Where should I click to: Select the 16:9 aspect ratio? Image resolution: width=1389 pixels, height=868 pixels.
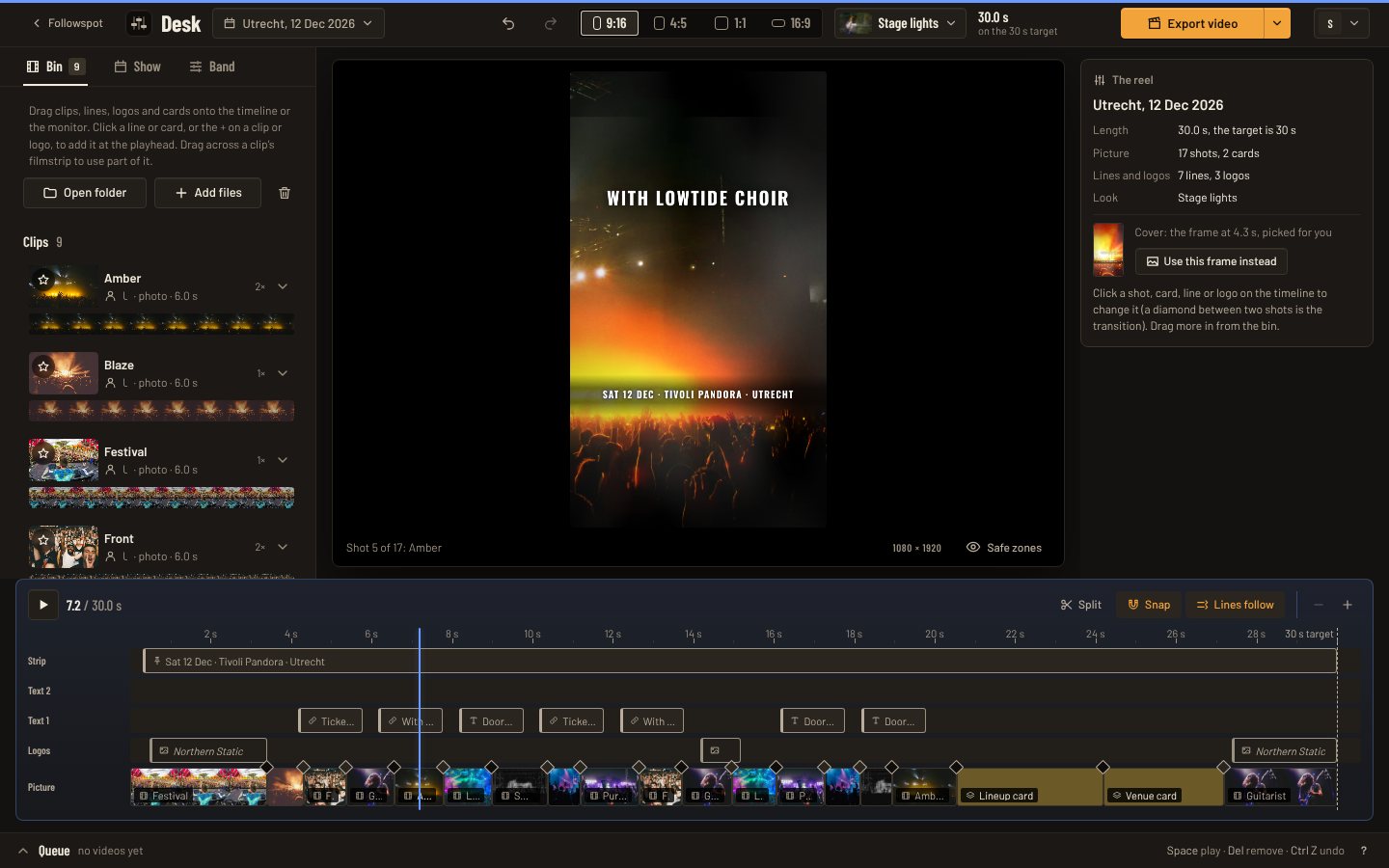click(x=791, y=23)
